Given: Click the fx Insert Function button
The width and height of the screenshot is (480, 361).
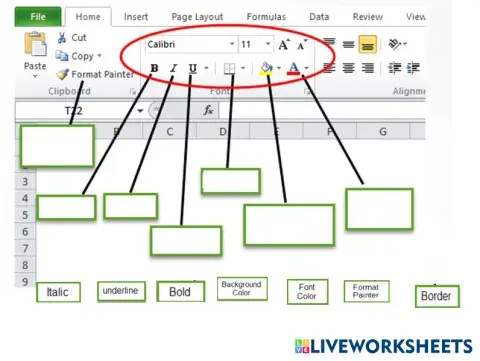Looking at the screenshot, I should 208,110.
